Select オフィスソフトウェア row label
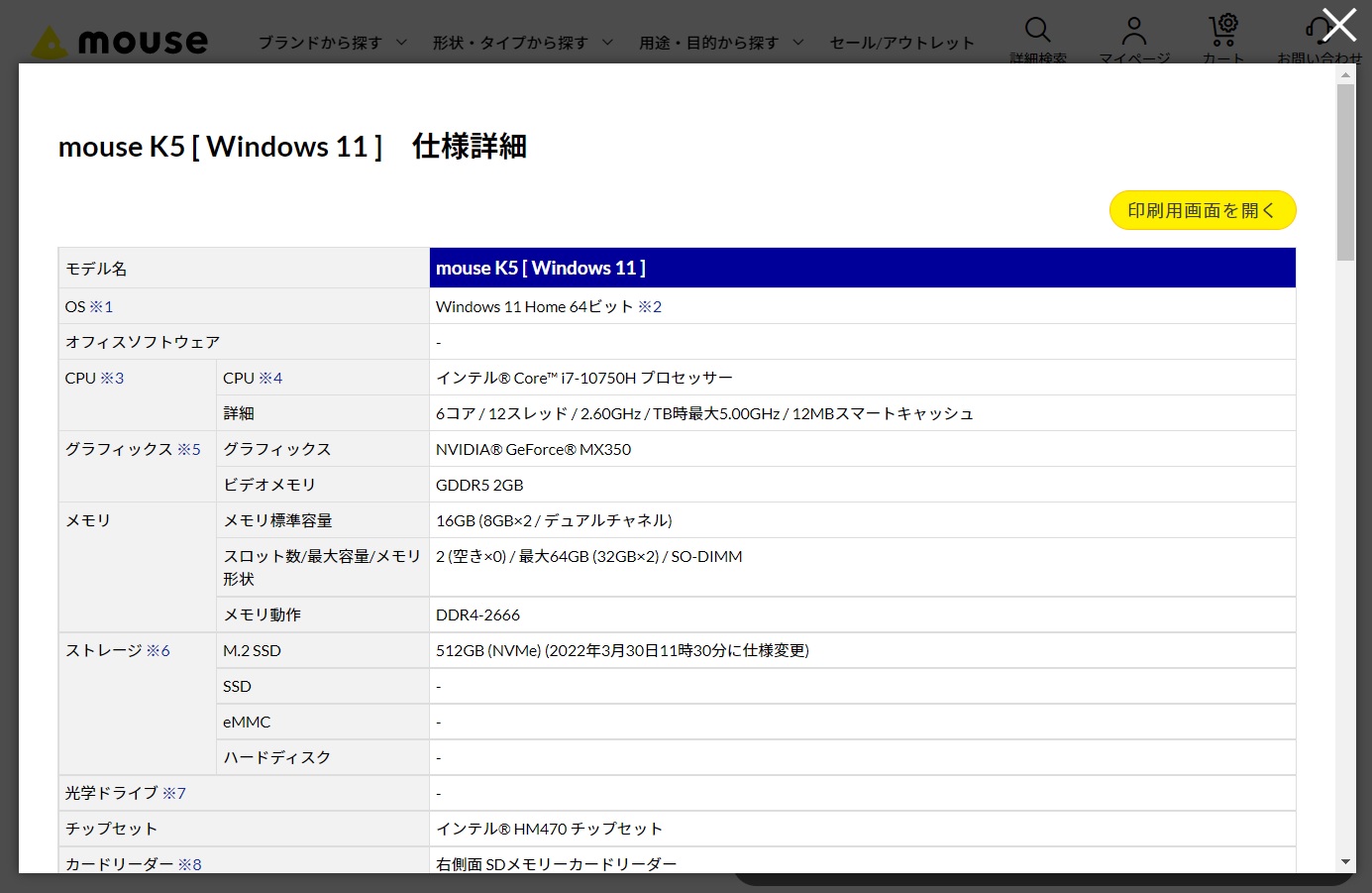 [143, 342]
